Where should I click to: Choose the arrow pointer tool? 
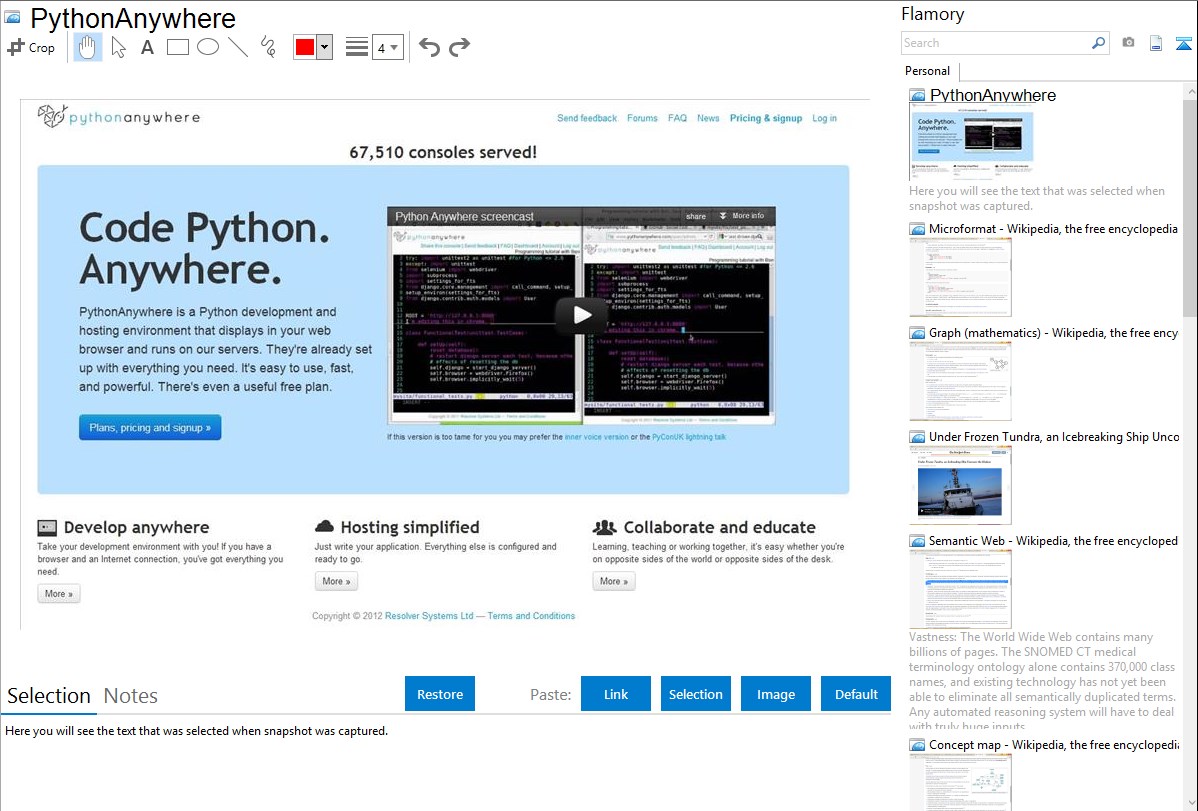coord(118,47)
